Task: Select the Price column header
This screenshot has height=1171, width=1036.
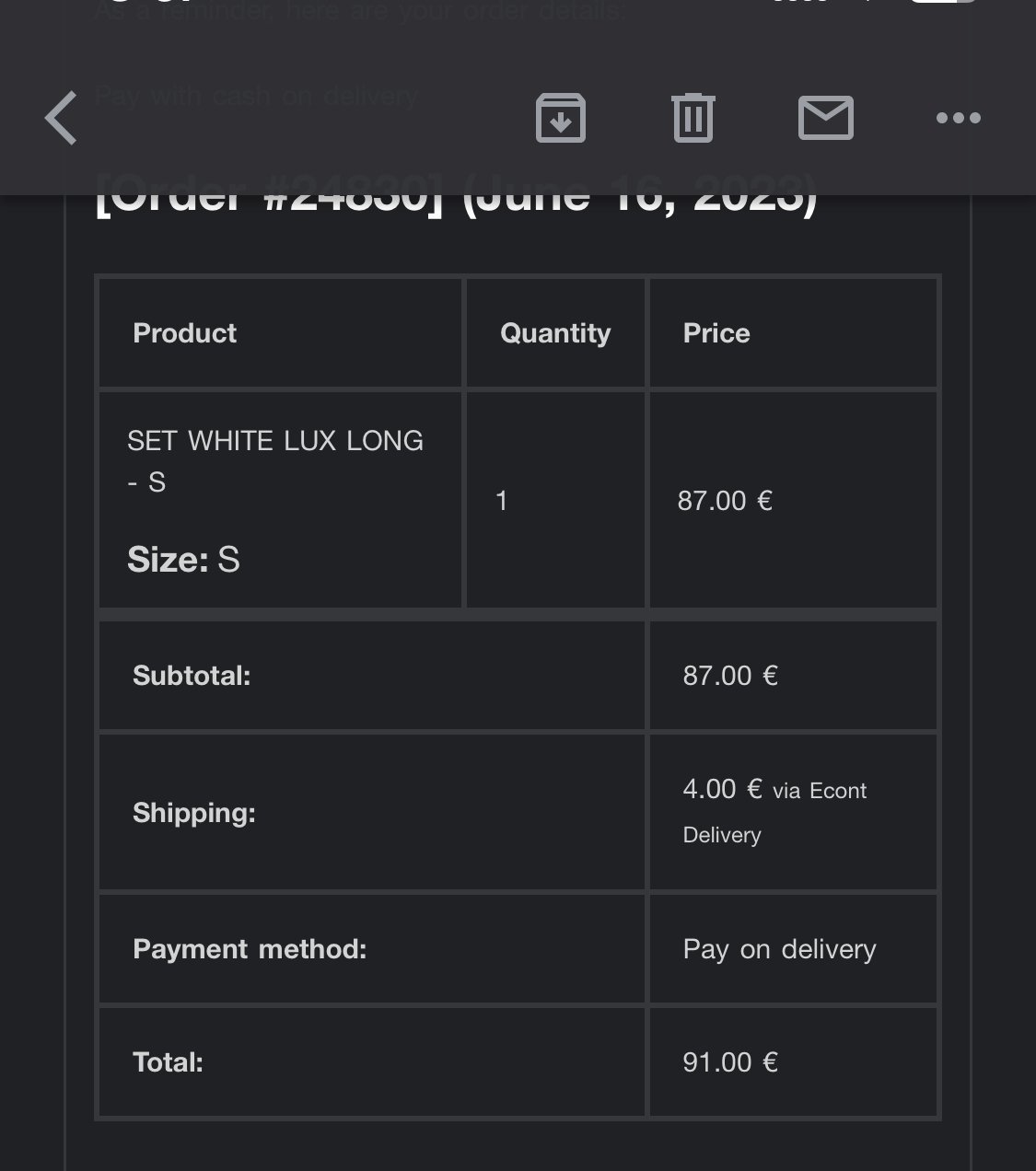Action: 716,333
